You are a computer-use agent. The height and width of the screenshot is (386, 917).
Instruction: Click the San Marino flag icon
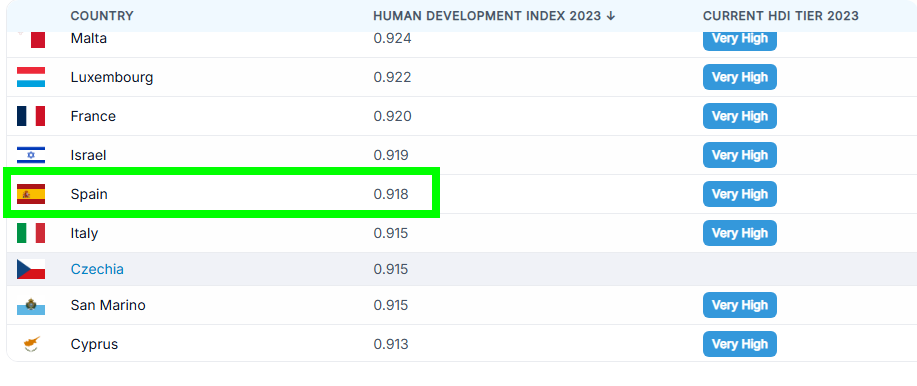[x=31, y=305]
